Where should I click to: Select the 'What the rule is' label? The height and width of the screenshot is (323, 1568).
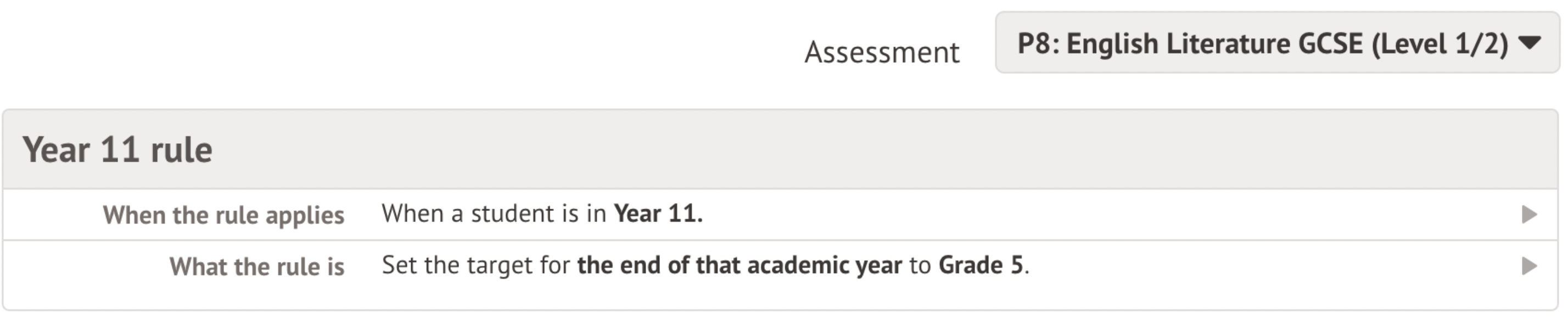256,266
